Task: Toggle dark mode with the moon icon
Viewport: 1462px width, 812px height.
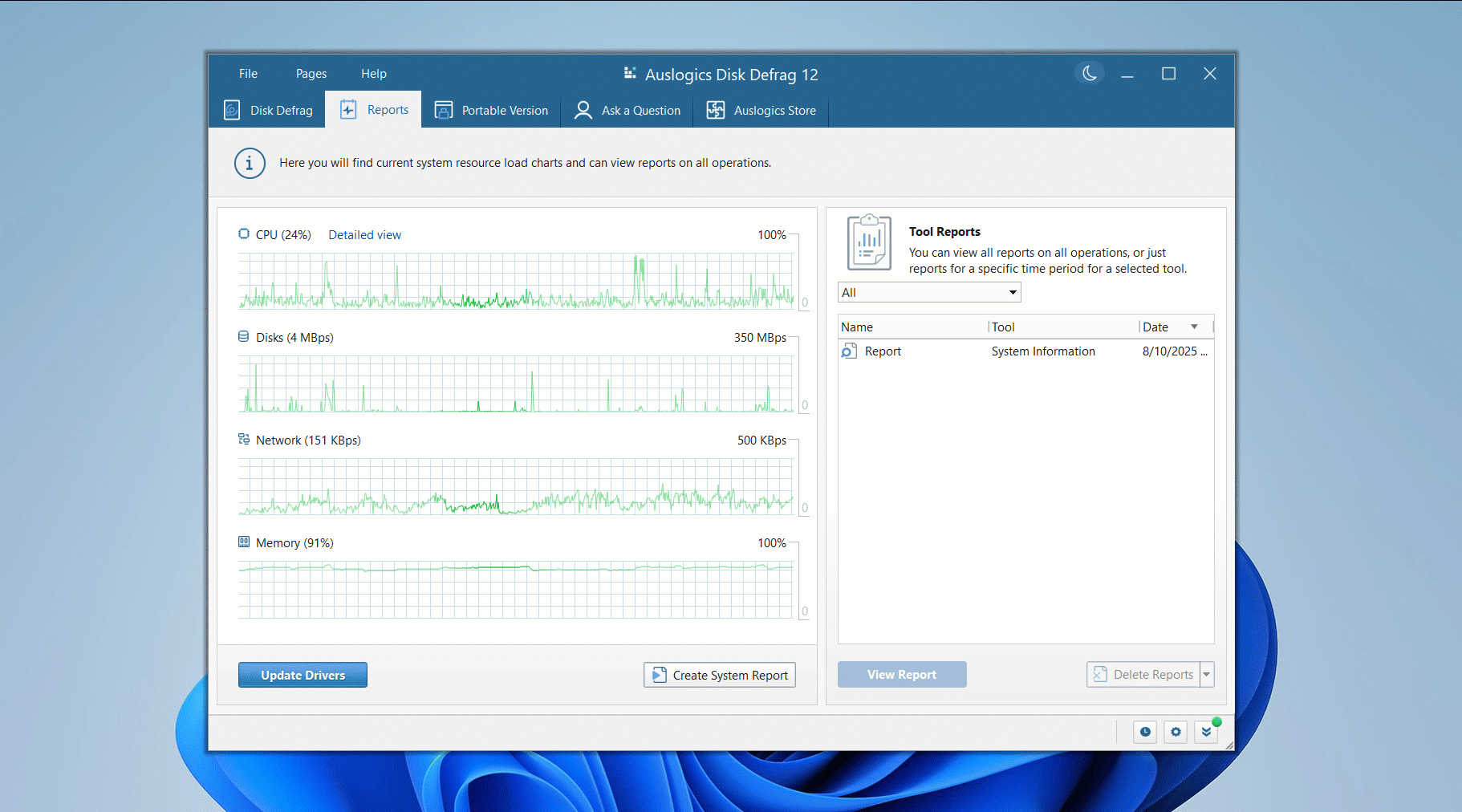Action: click(1089, 73)
